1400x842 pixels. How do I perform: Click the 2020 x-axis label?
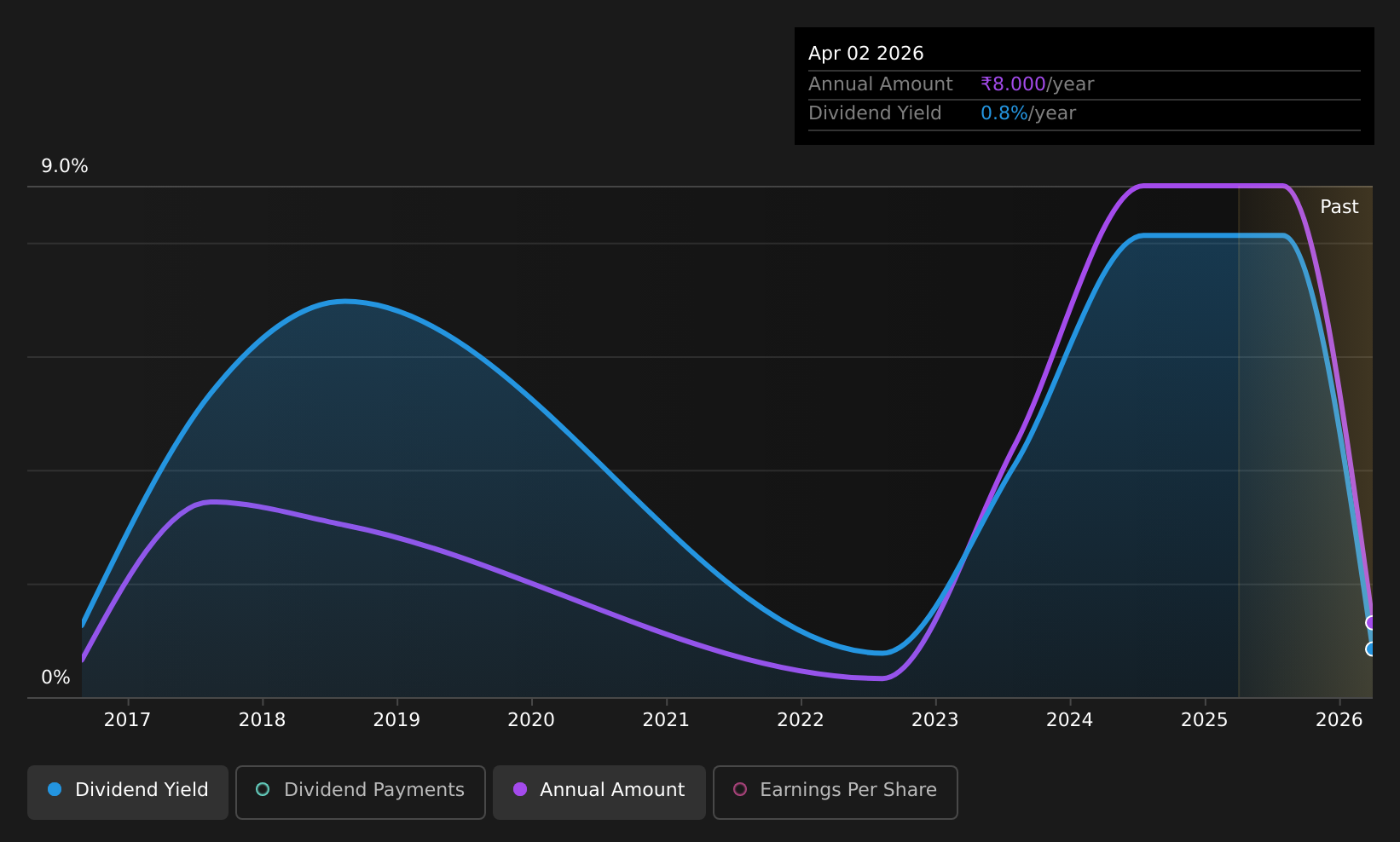531,720
